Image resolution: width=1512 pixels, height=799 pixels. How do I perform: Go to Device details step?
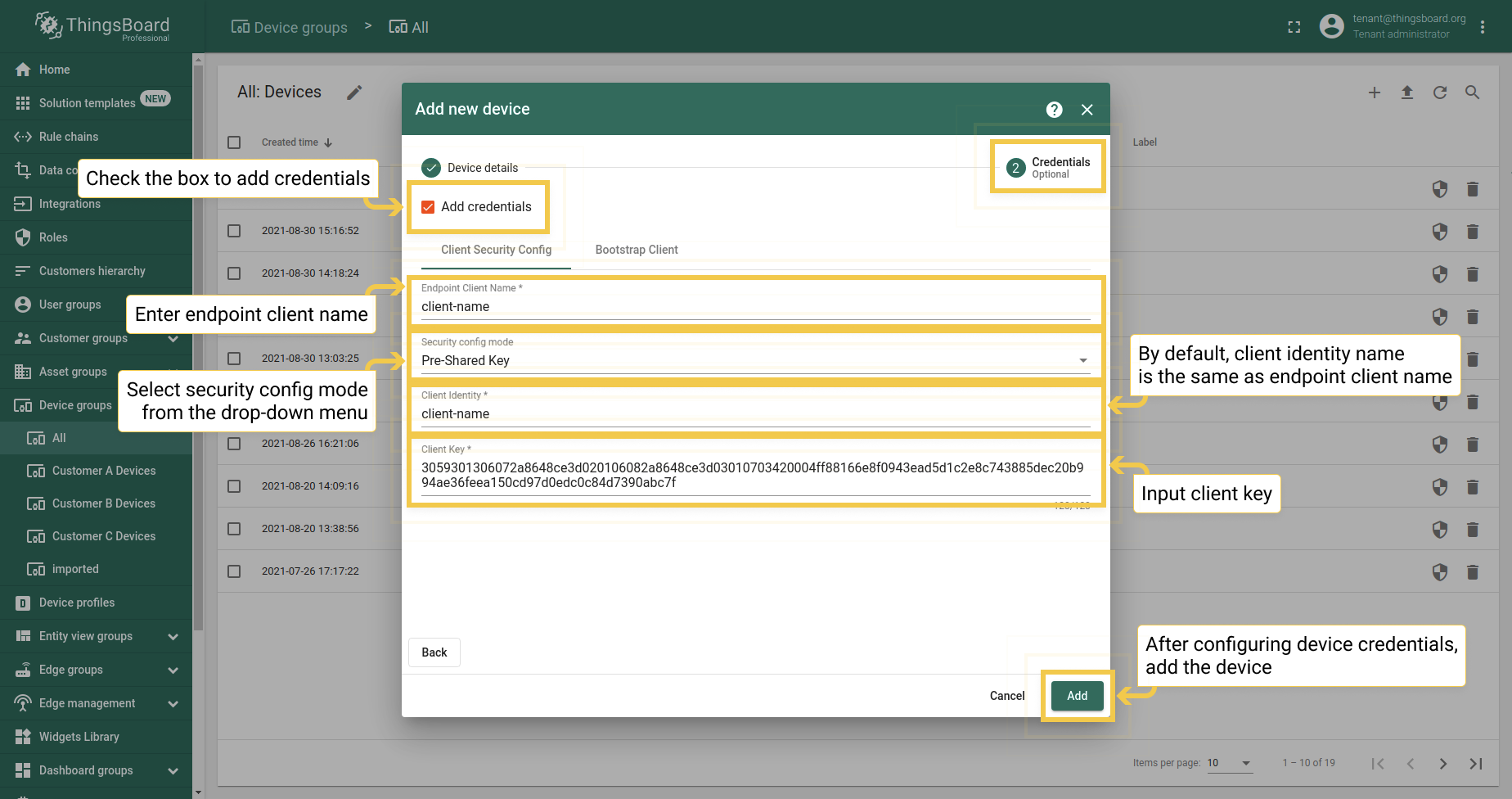point(470,168)
